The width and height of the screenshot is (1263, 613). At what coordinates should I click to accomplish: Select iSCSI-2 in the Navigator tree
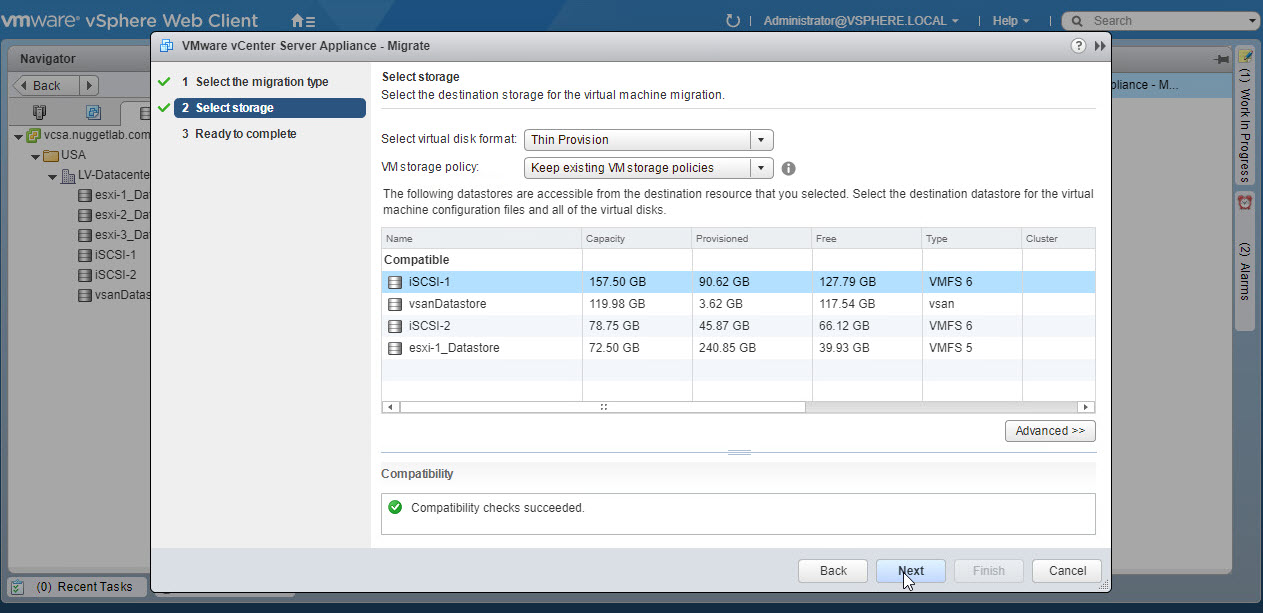[x=115, y=275]
